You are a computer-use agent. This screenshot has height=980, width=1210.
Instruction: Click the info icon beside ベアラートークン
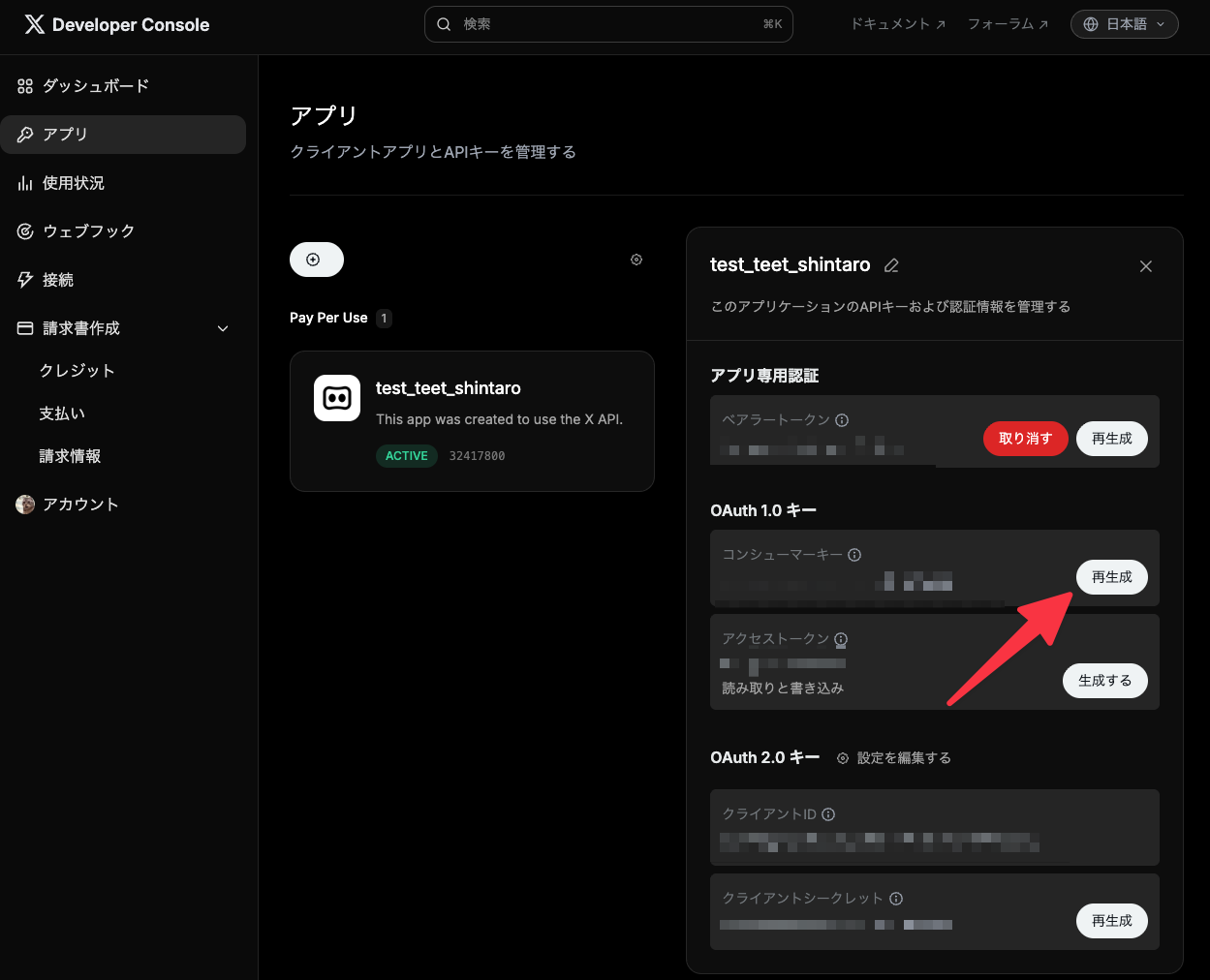pyautogui.click(x=842, y=420)
